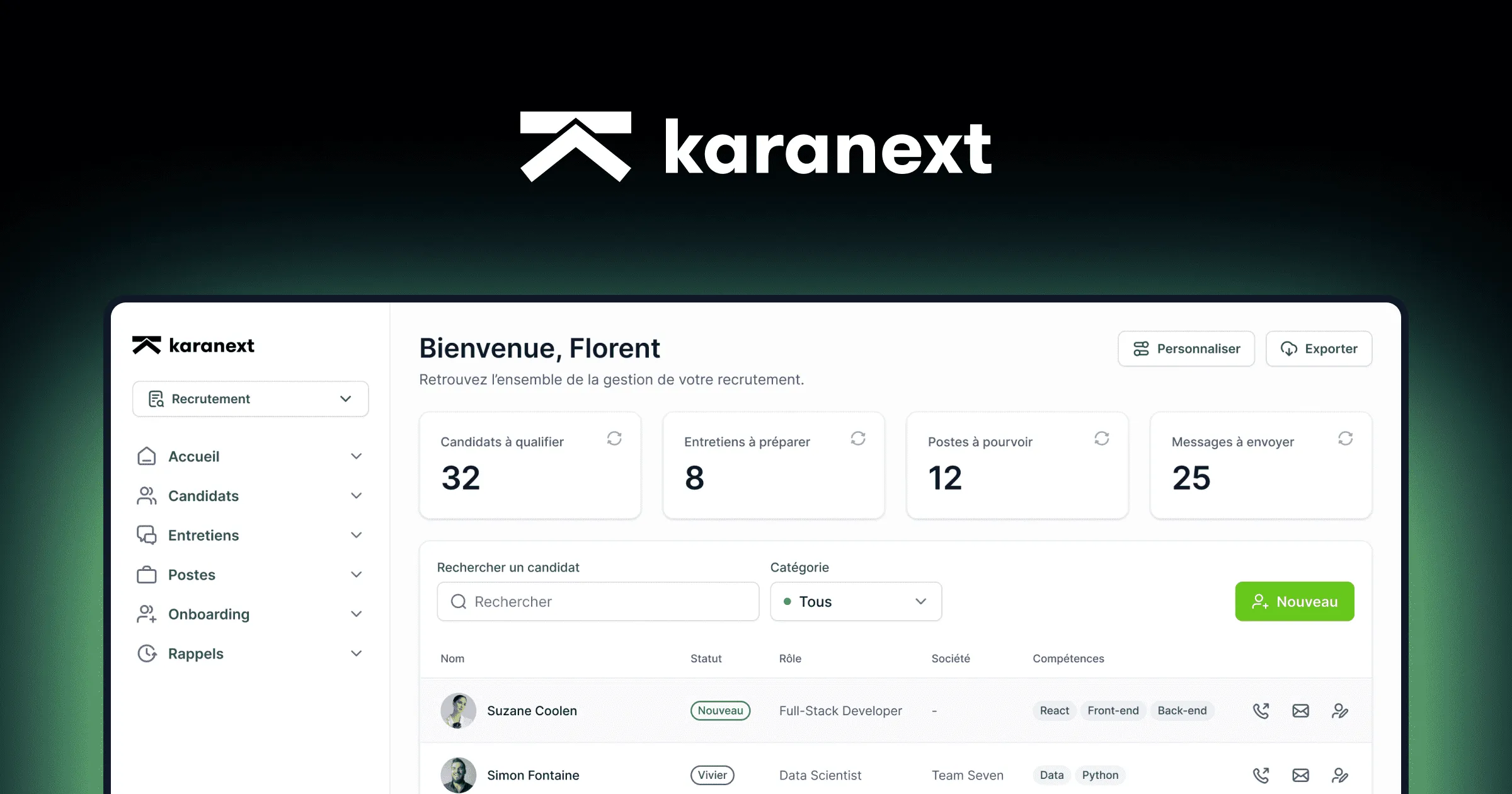Image resolution: width=1512 pixels, height=794 pixels.
Task: Call Simon Fontaine with the phone icon
Action: (x=1261, y=775)
